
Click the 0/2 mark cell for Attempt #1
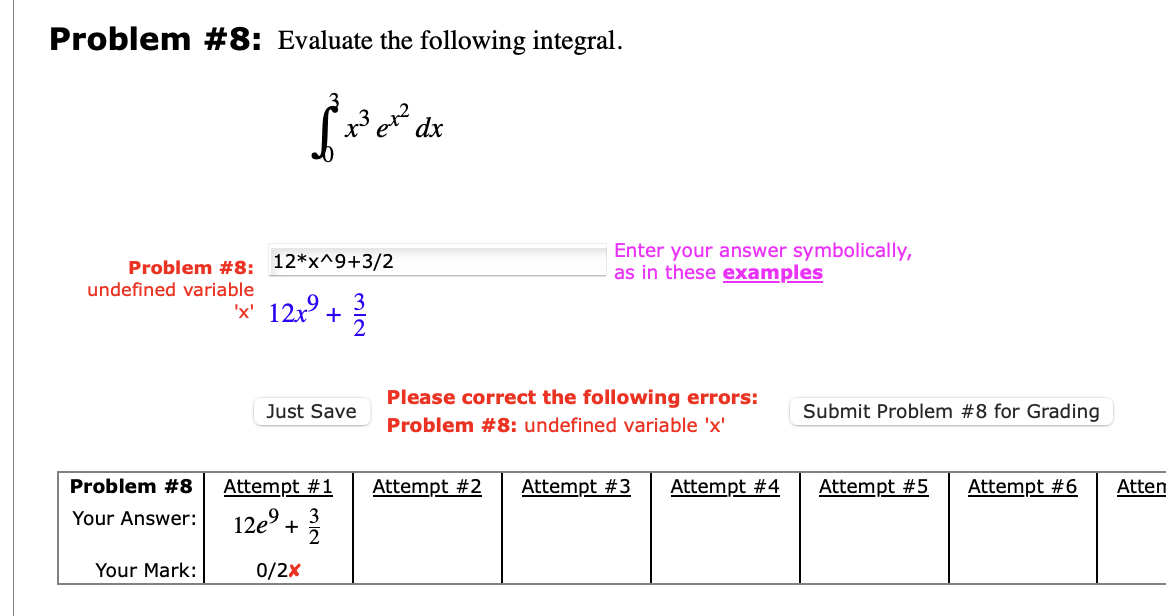(x=277, y=570)
